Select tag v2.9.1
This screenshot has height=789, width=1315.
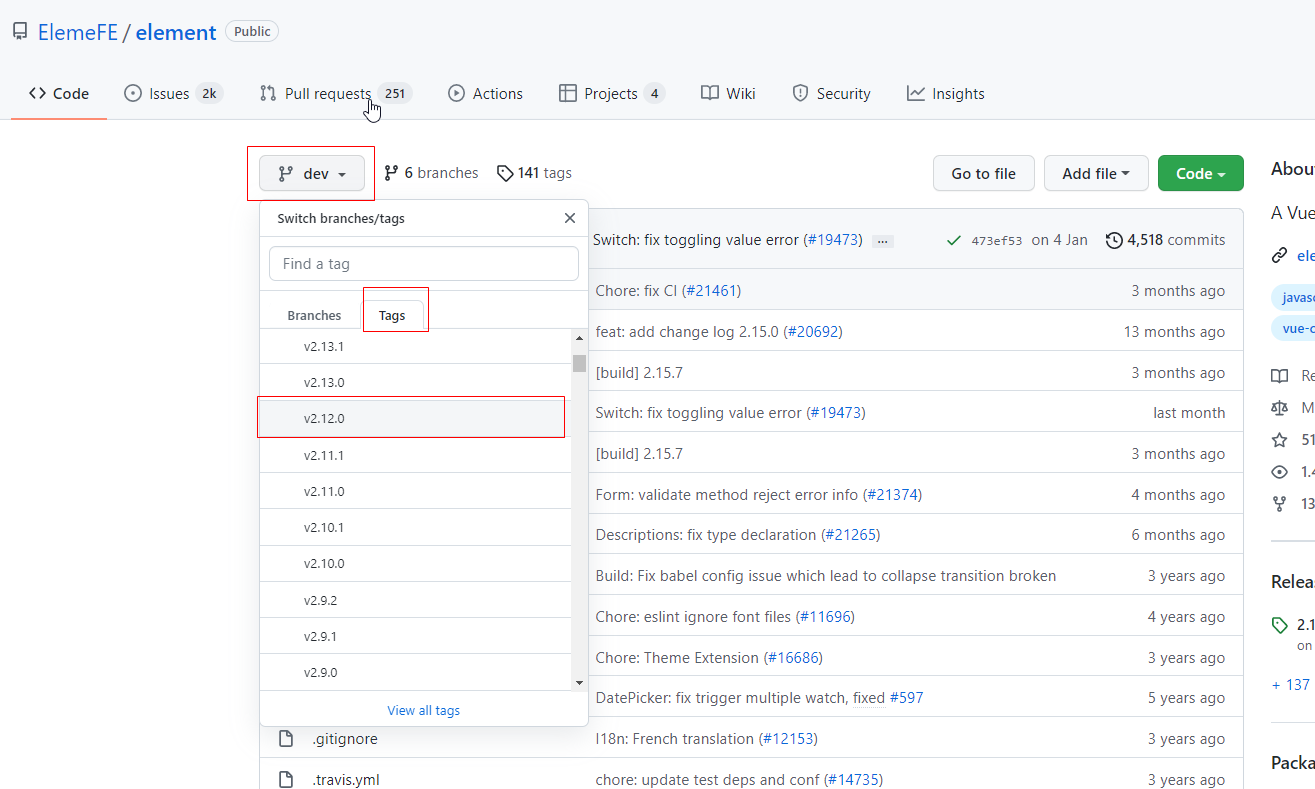[x=415, y=636]
